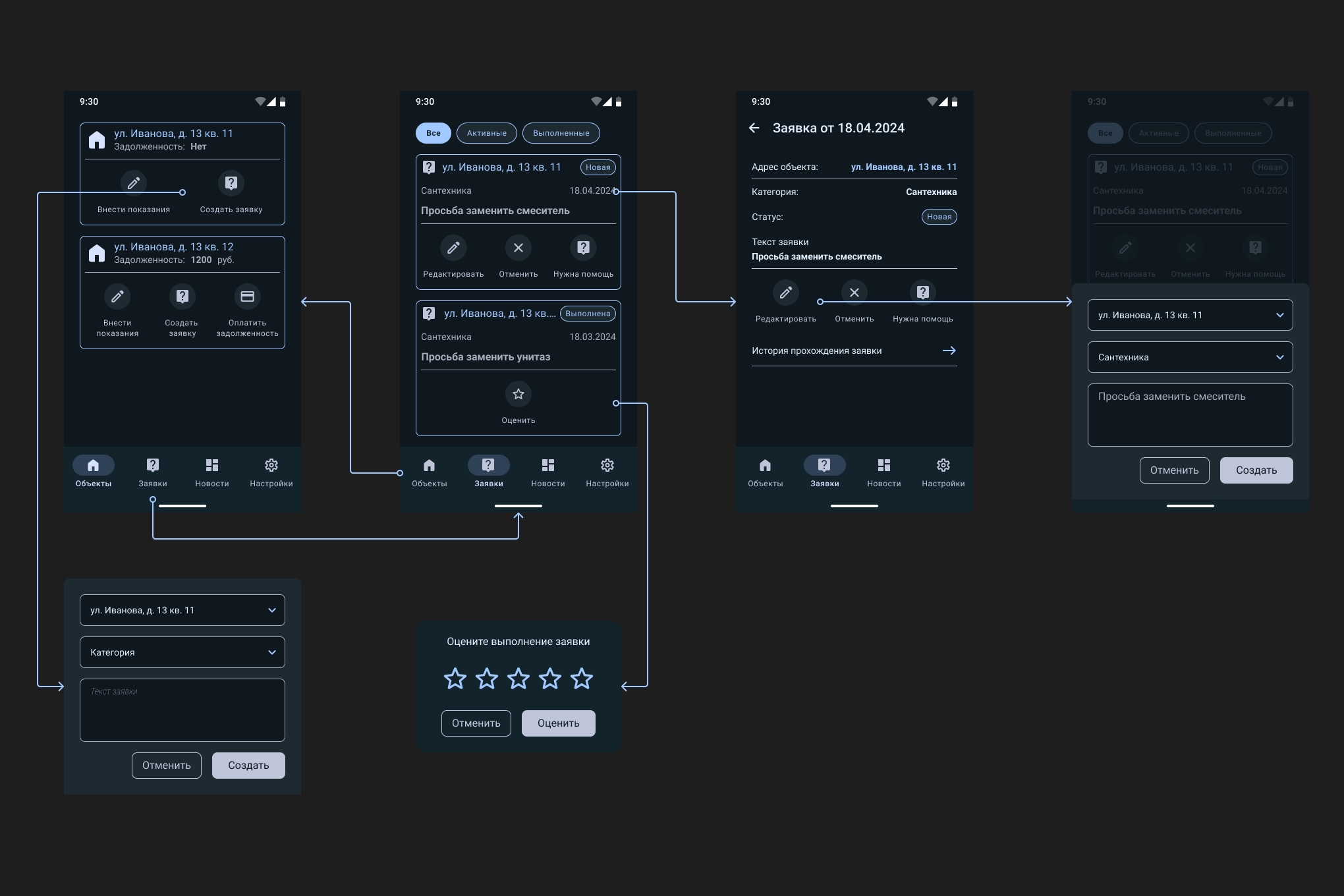Image resolution: width=1344 pixels, height=896 pixels.
Task: Open home icon of кв. 12 object card
Action: point(97,253)
